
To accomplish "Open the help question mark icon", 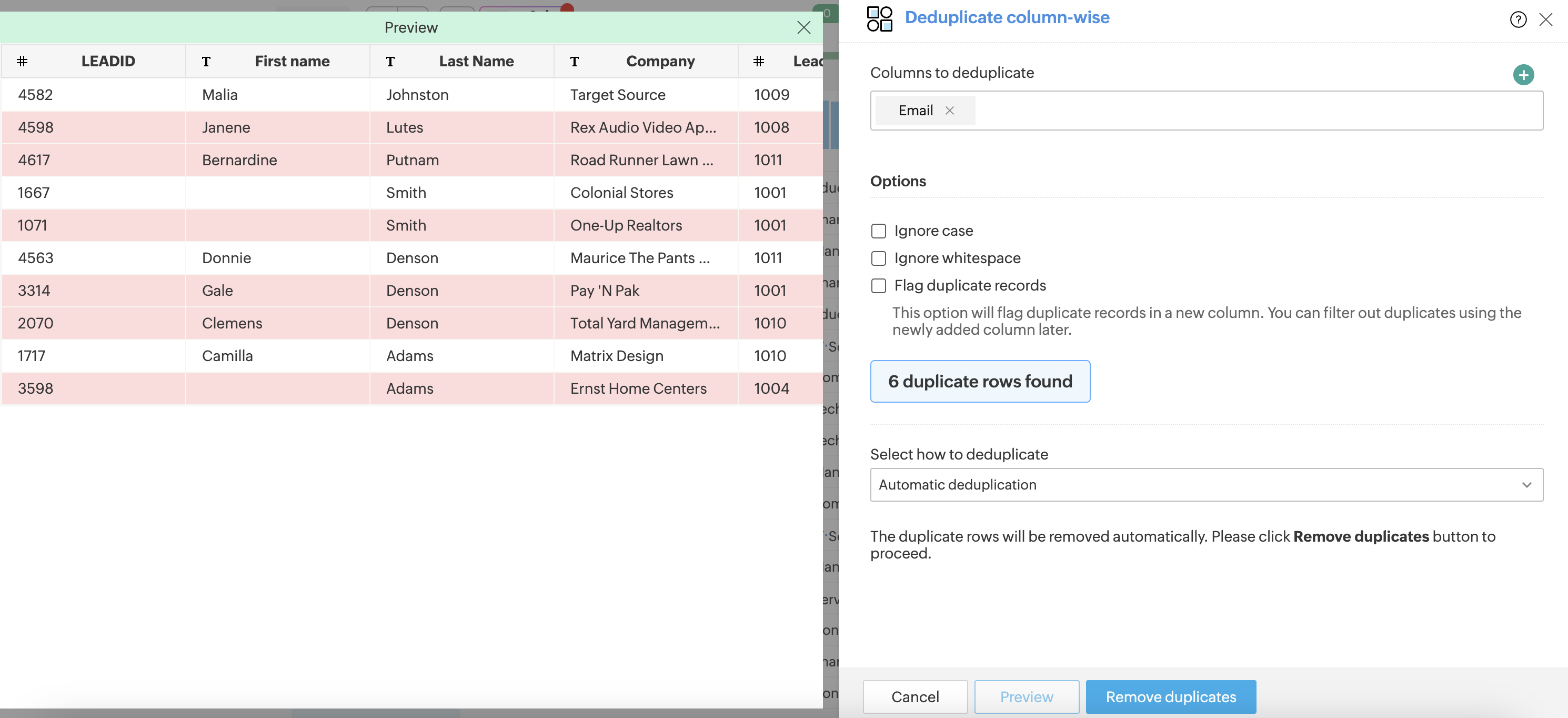I will click(x=1517, y=19).
